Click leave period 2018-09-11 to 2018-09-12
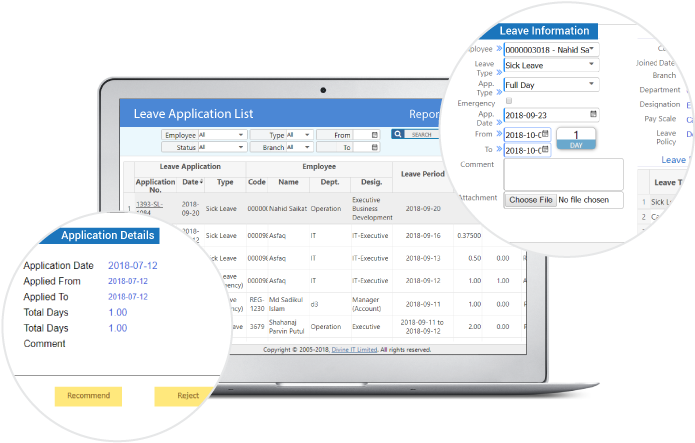Viewport: 695px width, 443px height. pos(422,326)
